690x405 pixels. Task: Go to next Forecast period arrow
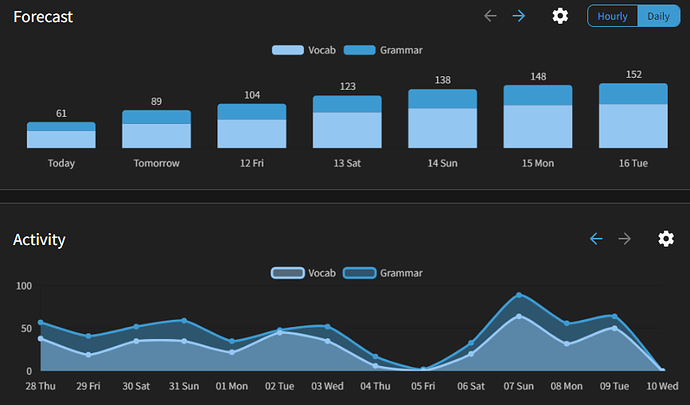(519, 16)
